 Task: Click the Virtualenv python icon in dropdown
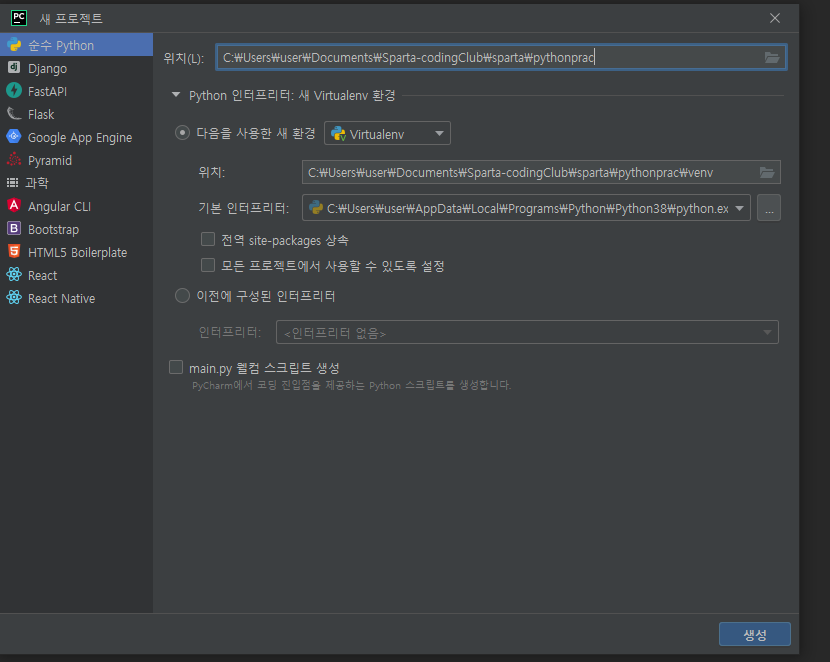pyautogui.click(x=338, y=134)
